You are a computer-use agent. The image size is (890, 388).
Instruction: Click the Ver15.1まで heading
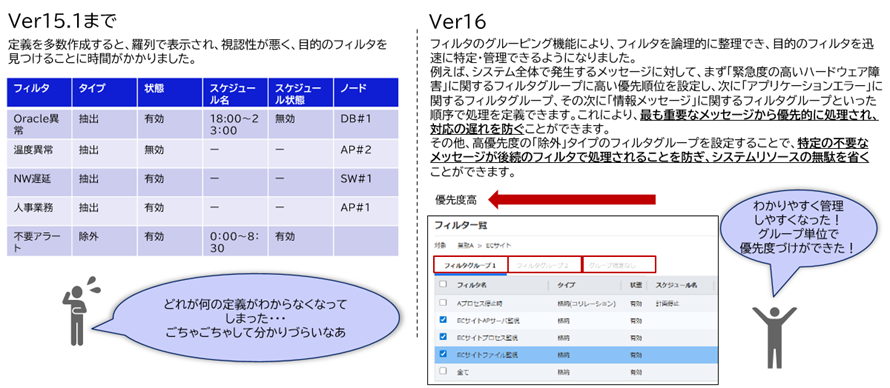[x=62, y=21]
